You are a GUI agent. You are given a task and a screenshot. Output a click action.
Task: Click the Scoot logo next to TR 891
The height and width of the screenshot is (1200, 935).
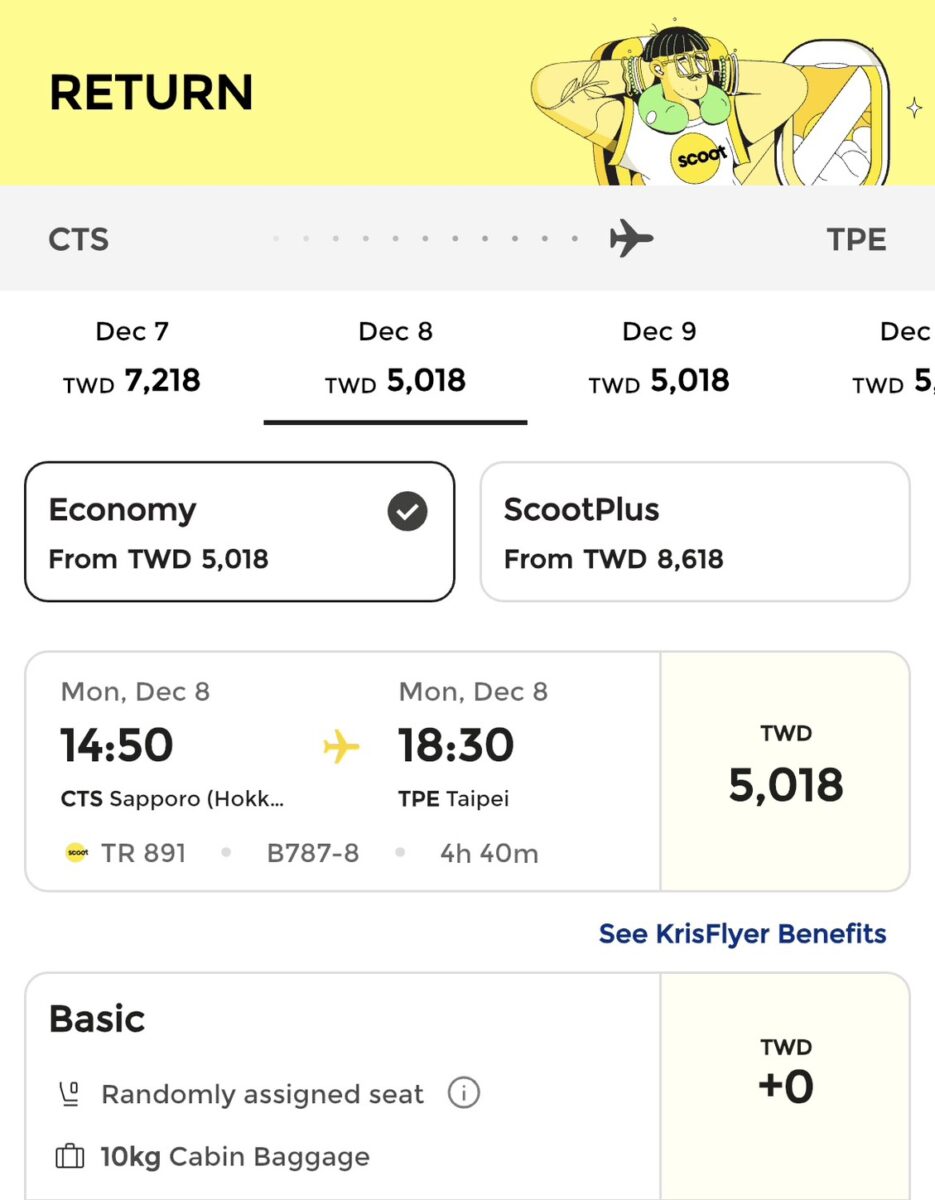click(76, 853)
